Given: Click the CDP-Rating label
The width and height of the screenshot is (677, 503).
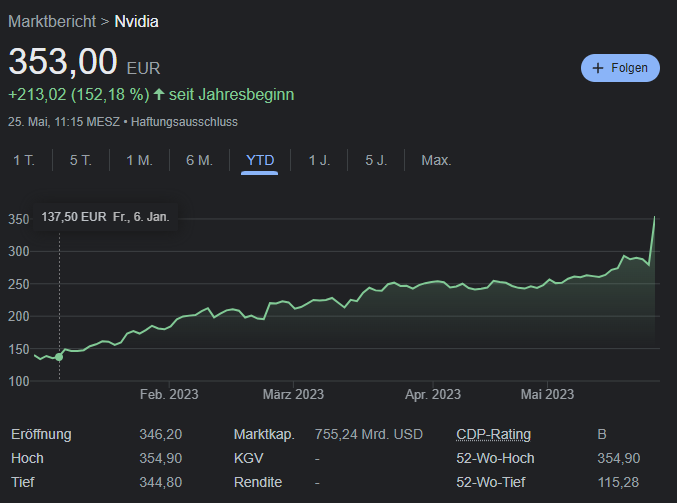Looking at the screenshot, I should coord(493,434).
